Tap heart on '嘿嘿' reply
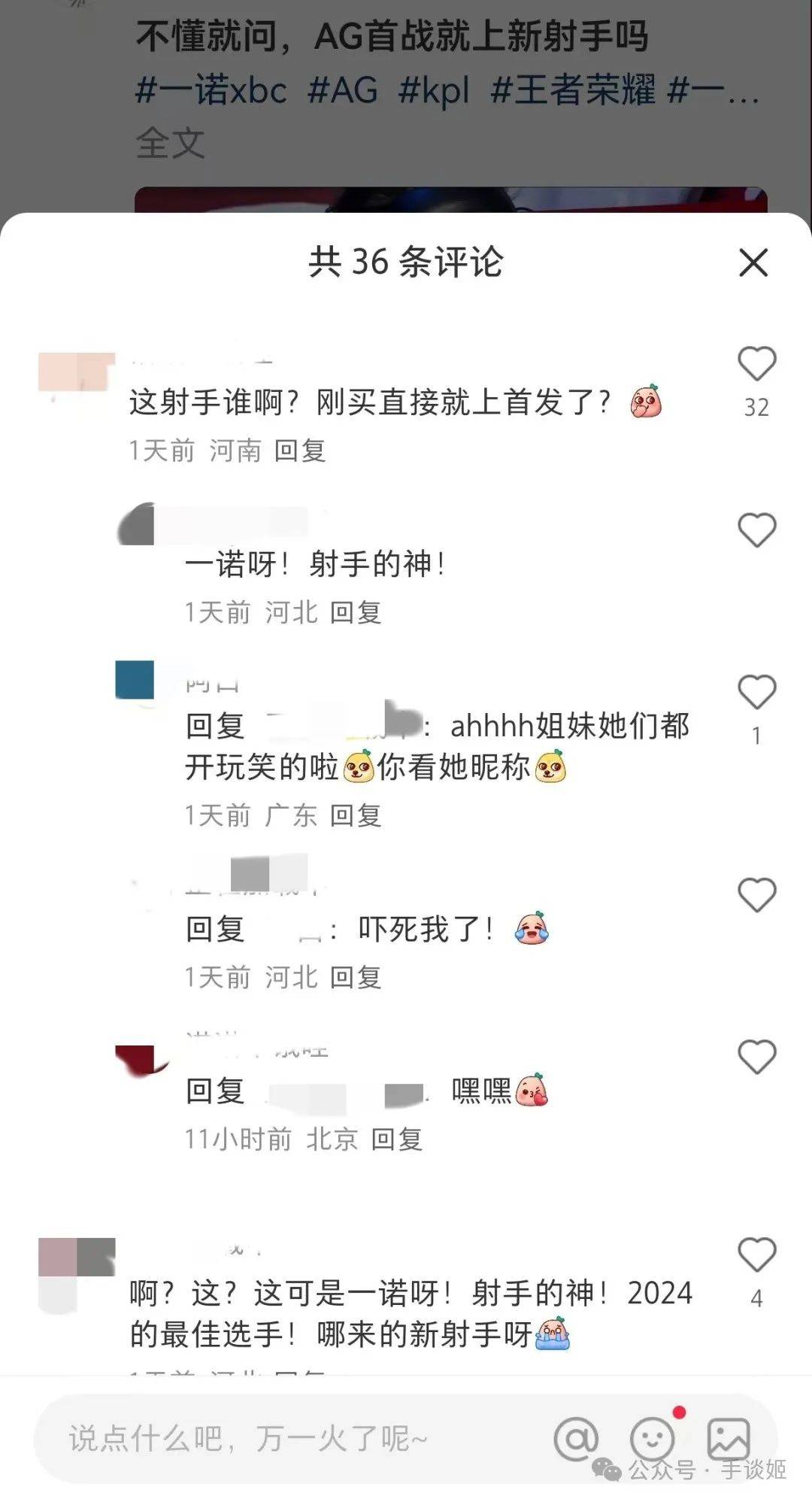Screen dimensions: 812x1502 756,1056
